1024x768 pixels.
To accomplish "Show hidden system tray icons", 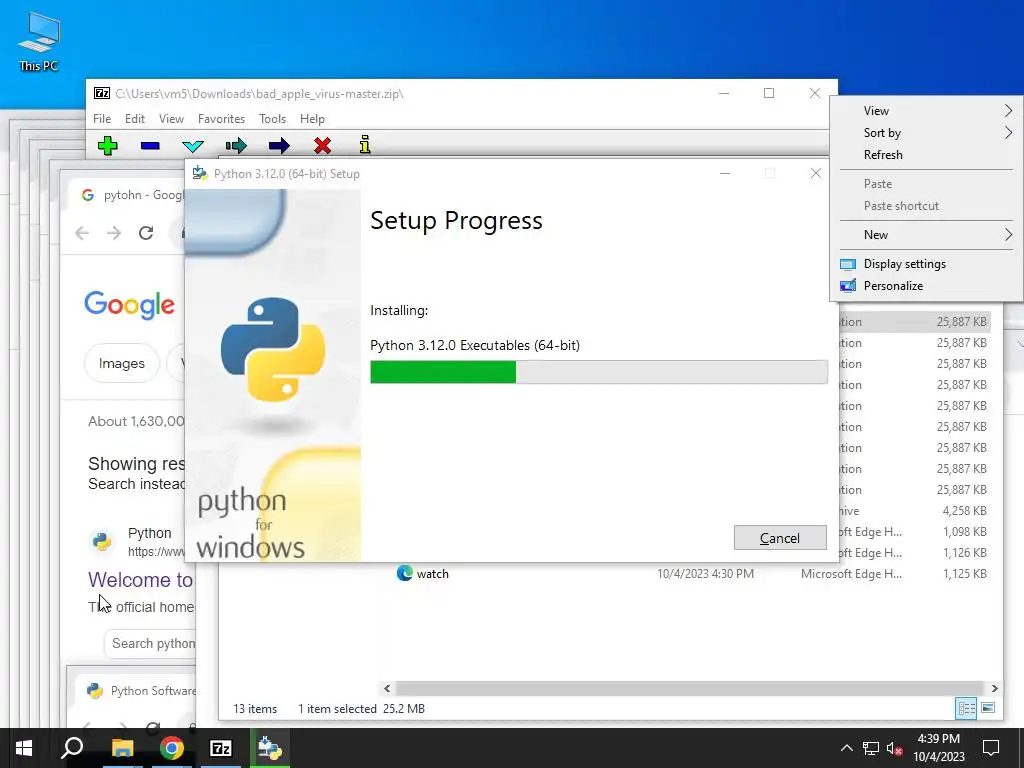I will tap(846, 748).
